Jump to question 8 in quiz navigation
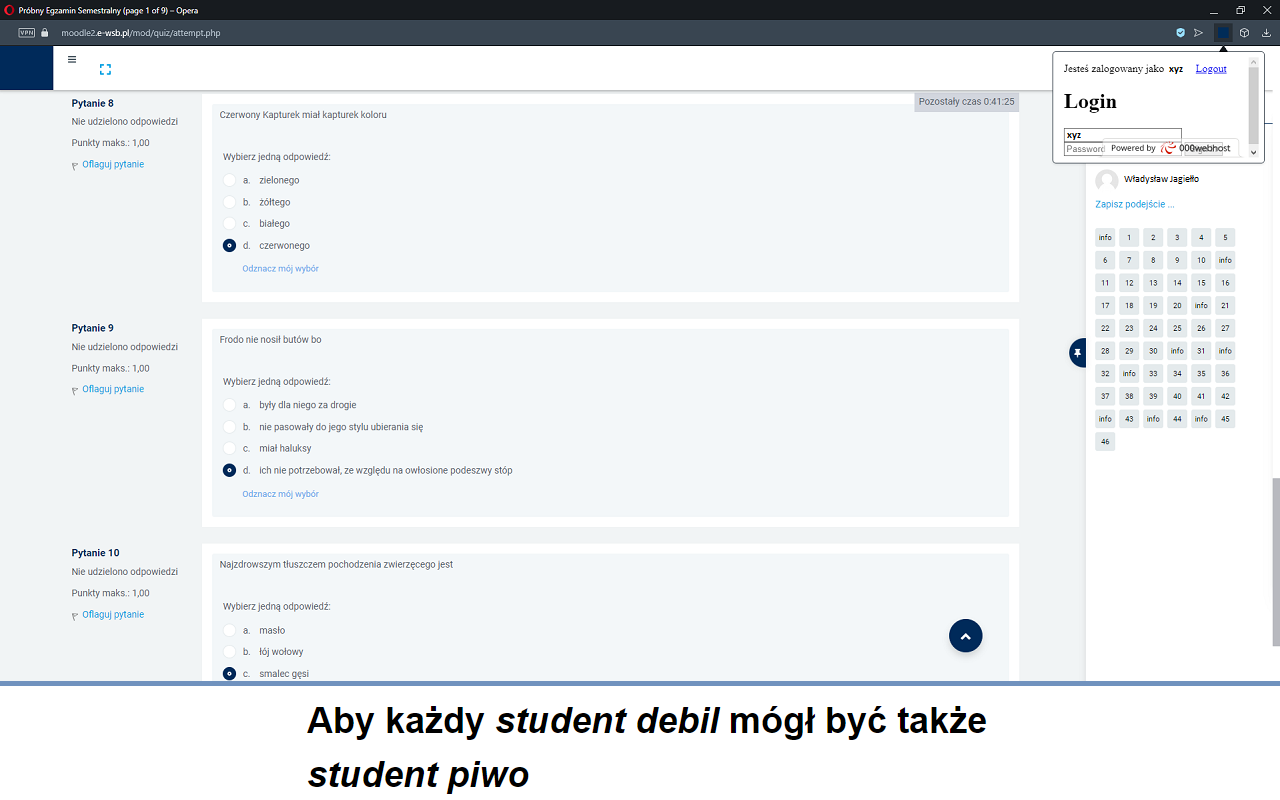Viewport: 1280px width, 800px height. tap(1153, 260)
